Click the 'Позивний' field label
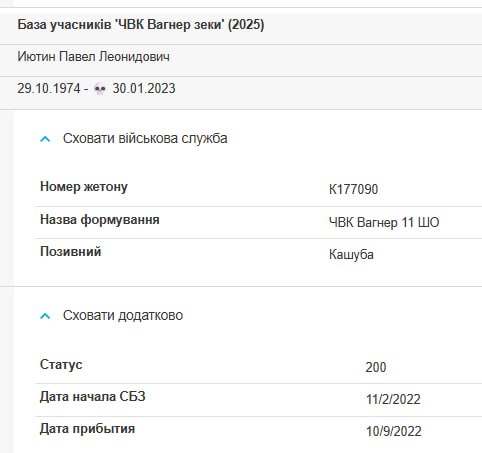Viewport: 482px width, 453px height. coord(70,252)
